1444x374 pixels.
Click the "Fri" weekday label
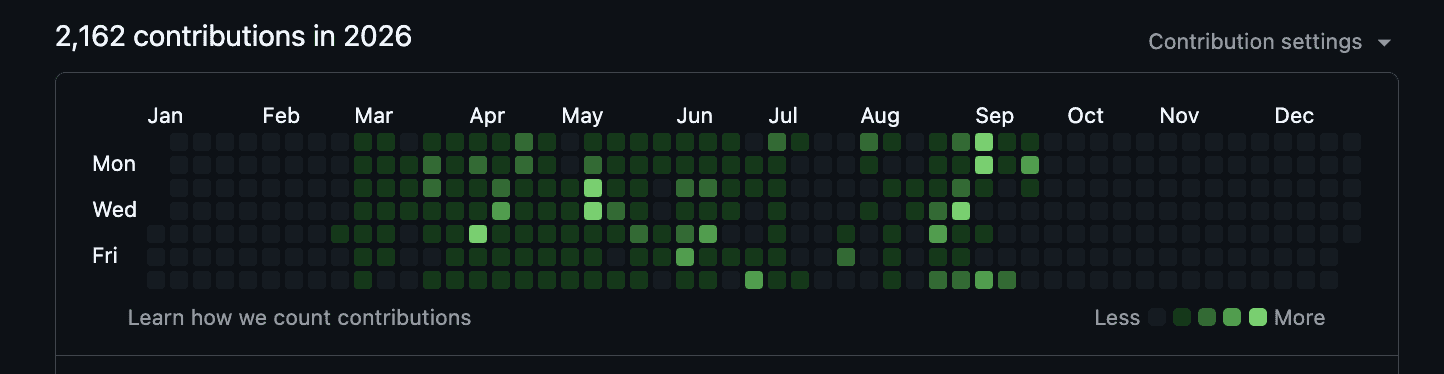click(x=105, y=256)
